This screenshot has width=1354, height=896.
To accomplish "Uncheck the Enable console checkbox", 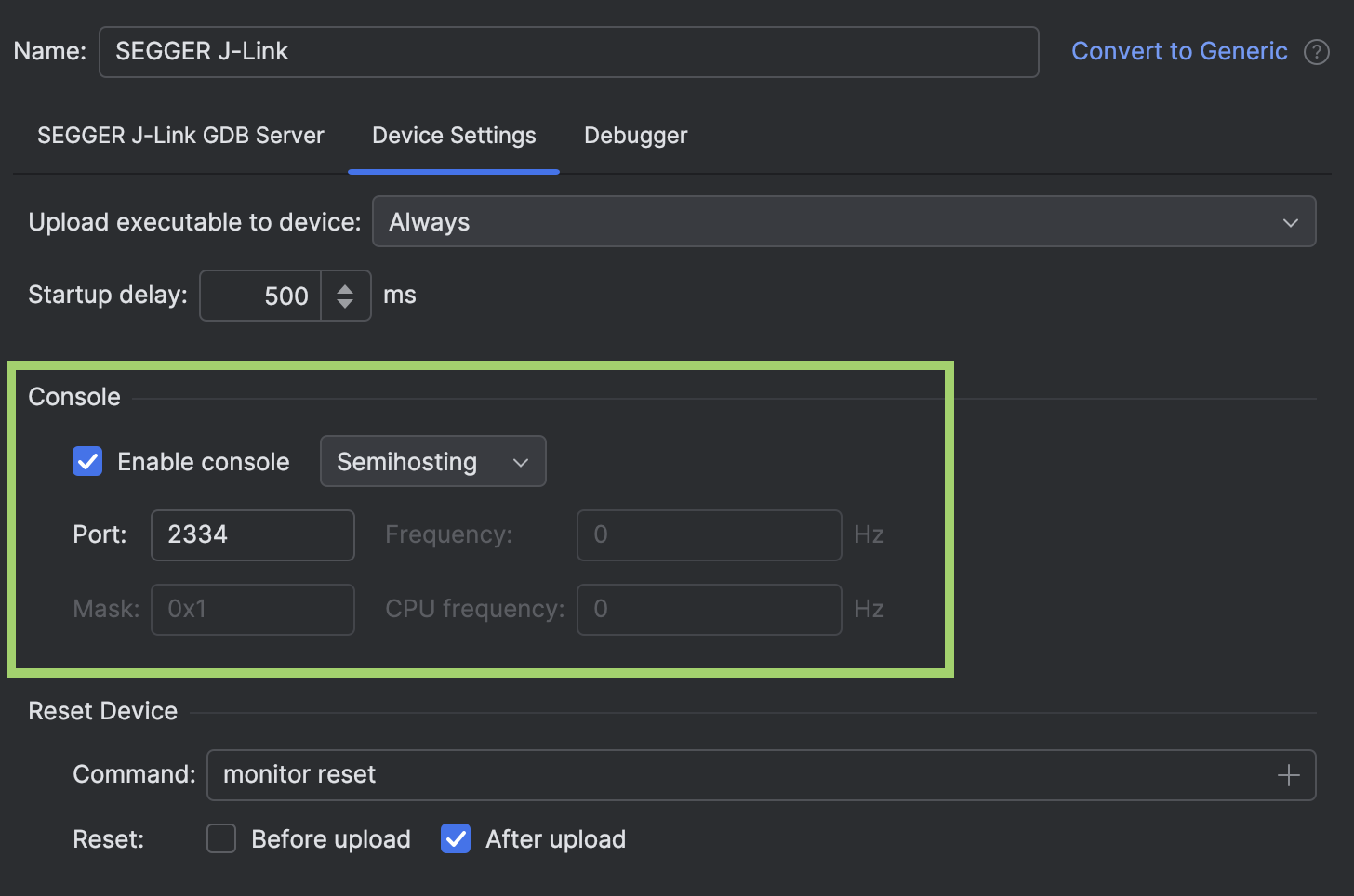I will point(86,461).
